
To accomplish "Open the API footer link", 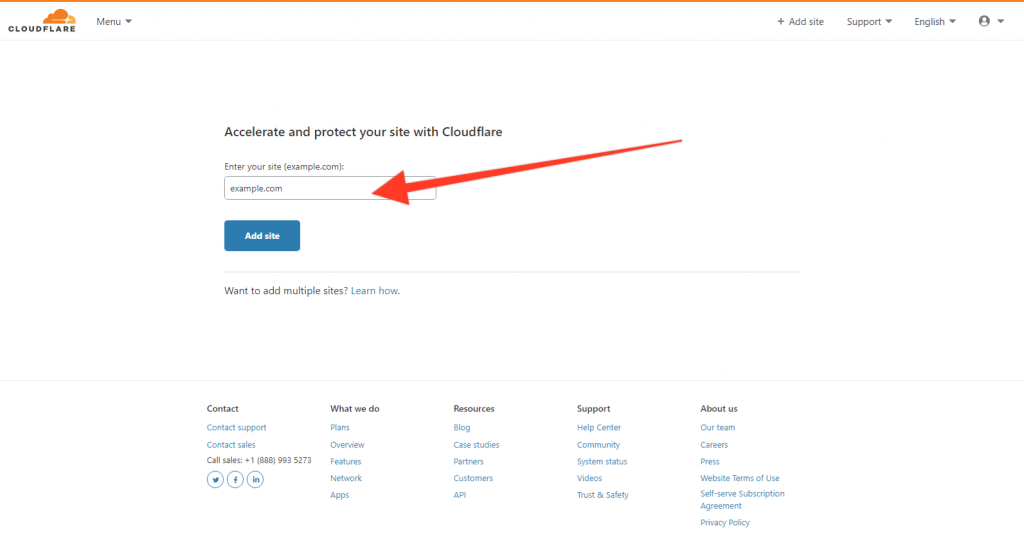I will coord(460,495).
